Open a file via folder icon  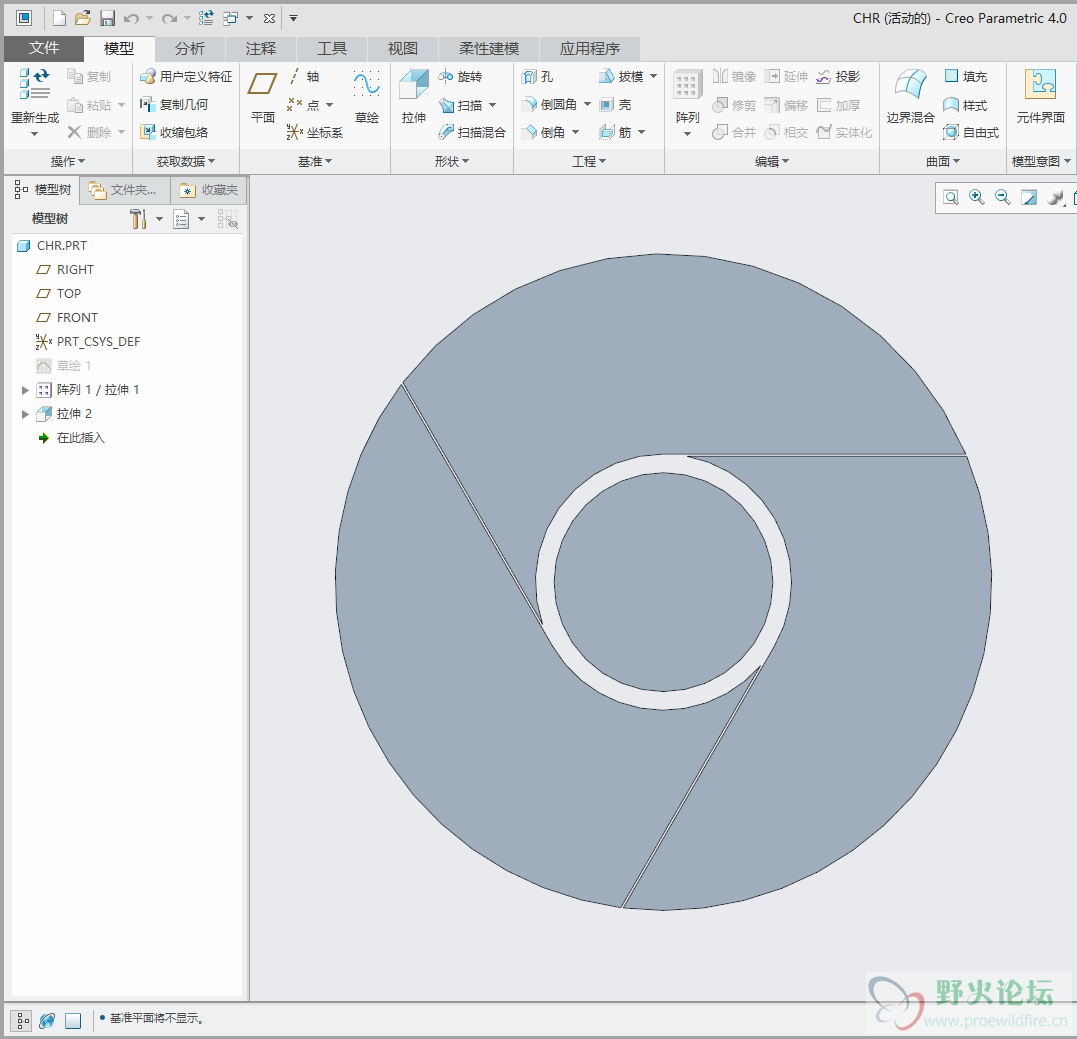point(83,19)
